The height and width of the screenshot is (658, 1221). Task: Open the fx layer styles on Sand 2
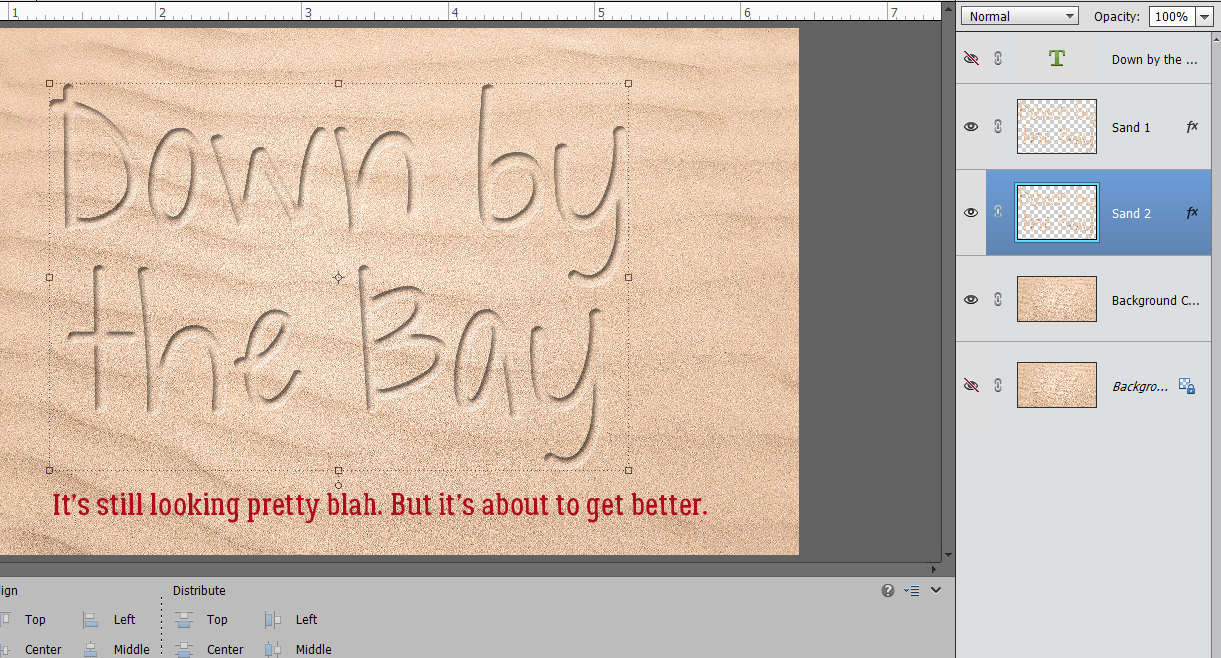tap(1192, 213)
